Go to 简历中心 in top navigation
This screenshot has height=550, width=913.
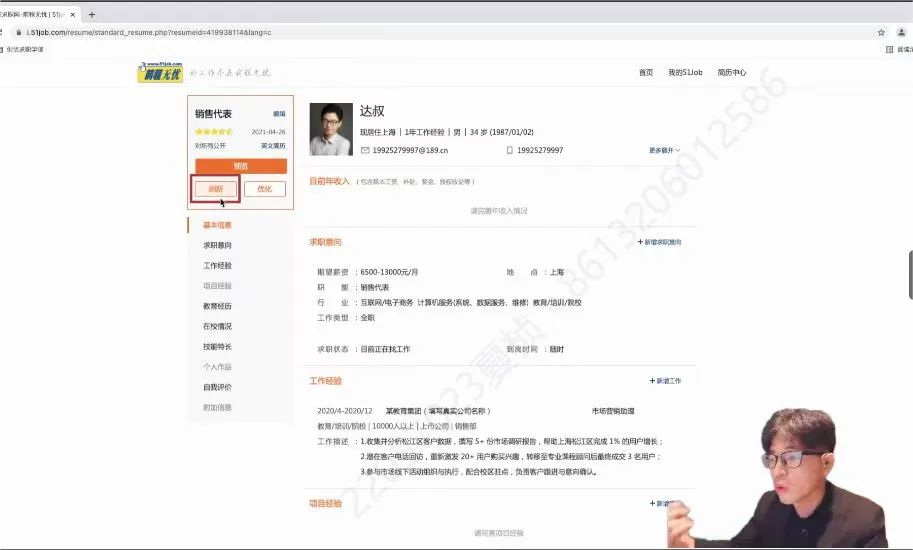pos(731,73)
